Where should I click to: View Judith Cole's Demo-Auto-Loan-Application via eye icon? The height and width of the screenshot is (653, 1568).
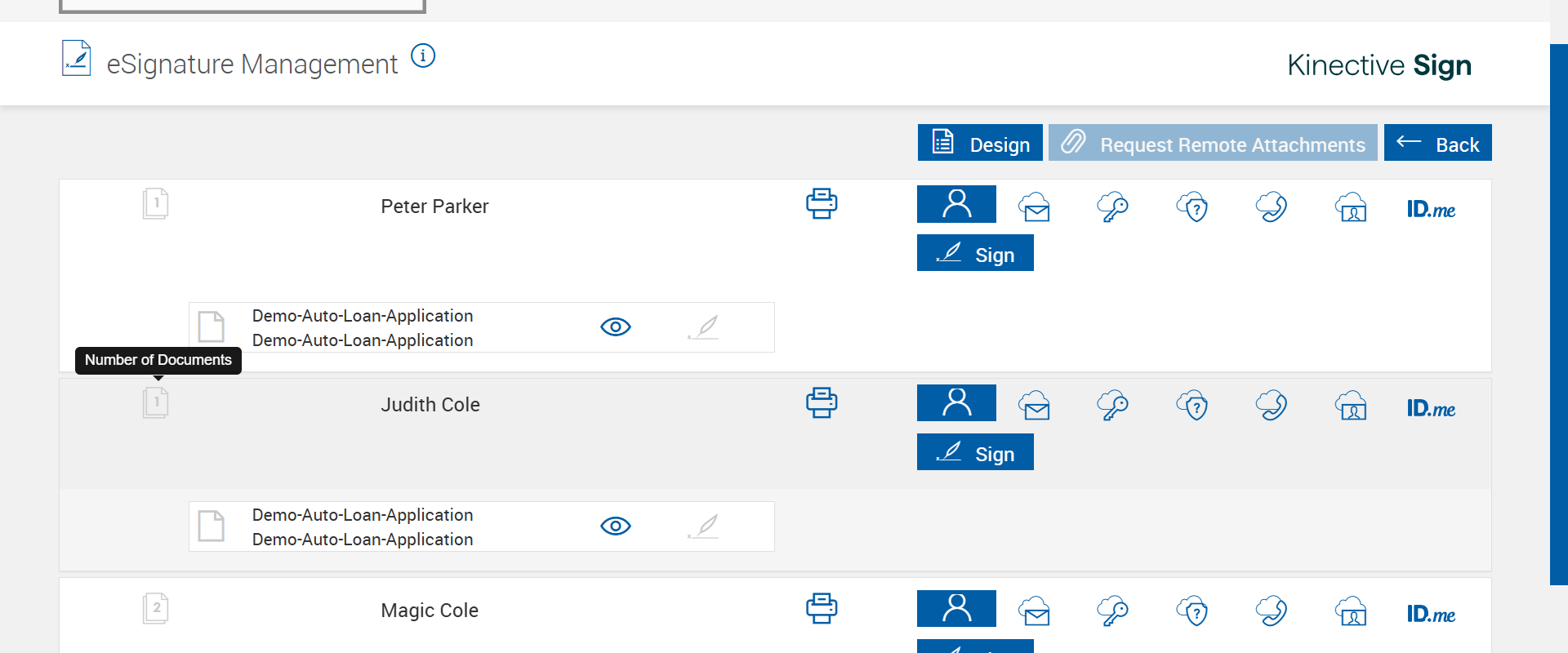(616, 526)
